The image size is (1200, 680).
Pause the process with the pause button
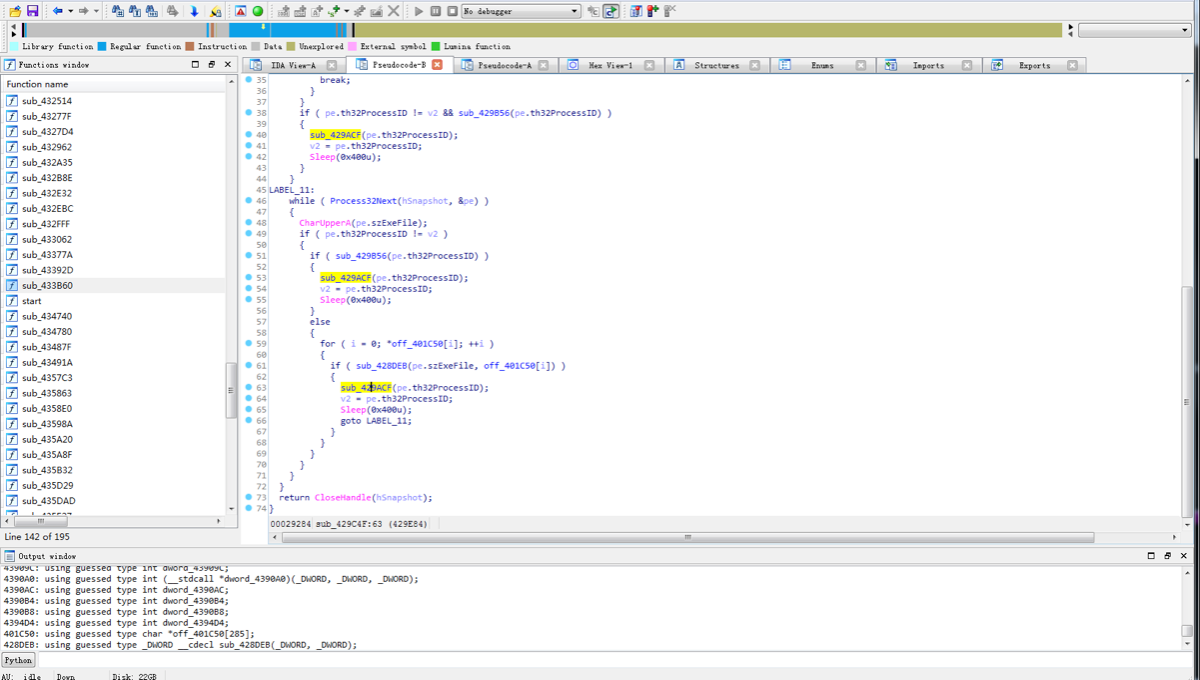pyautogui.click(x=436, y=10)
